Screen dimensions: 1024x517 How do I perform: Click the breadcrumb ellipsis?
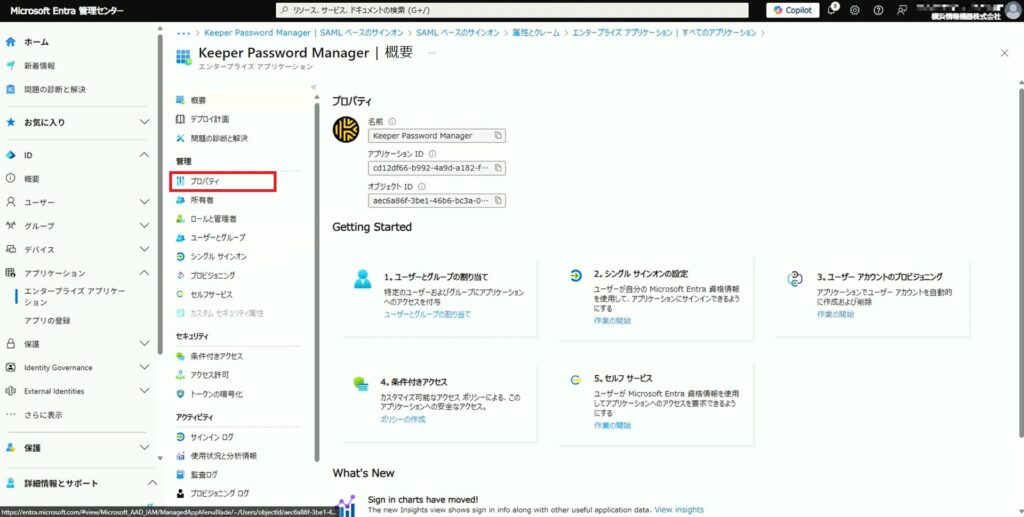point(184,33)
